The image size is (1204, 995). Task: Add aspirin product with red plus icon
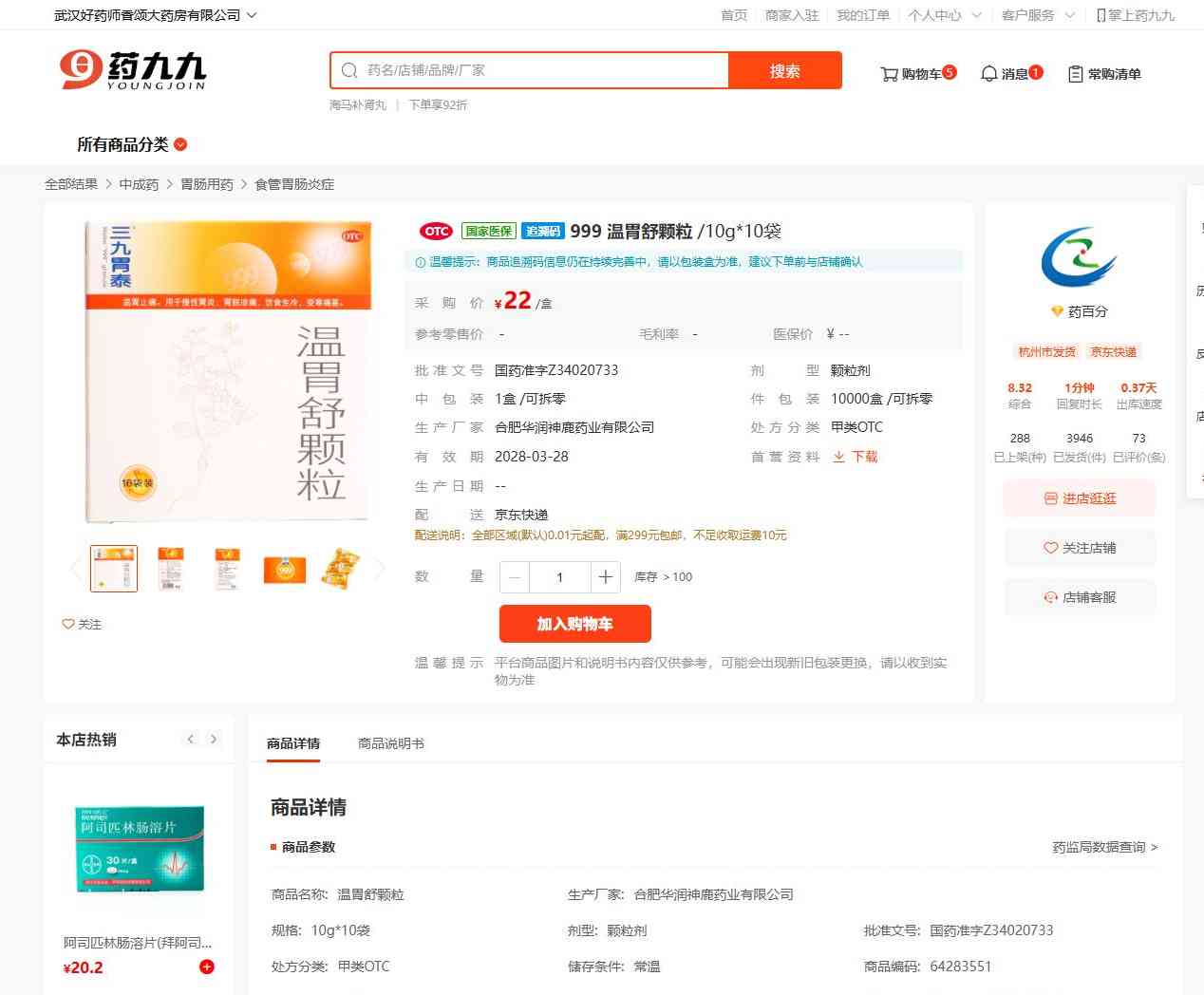(207, 967)
